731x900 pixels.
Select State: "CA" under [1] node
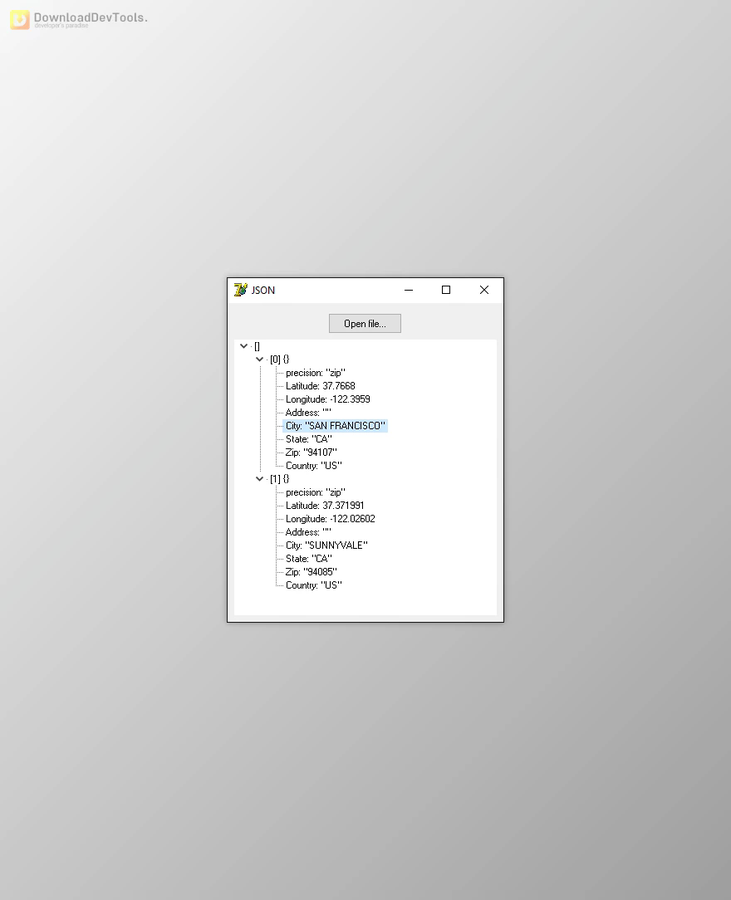pos(309,558)
